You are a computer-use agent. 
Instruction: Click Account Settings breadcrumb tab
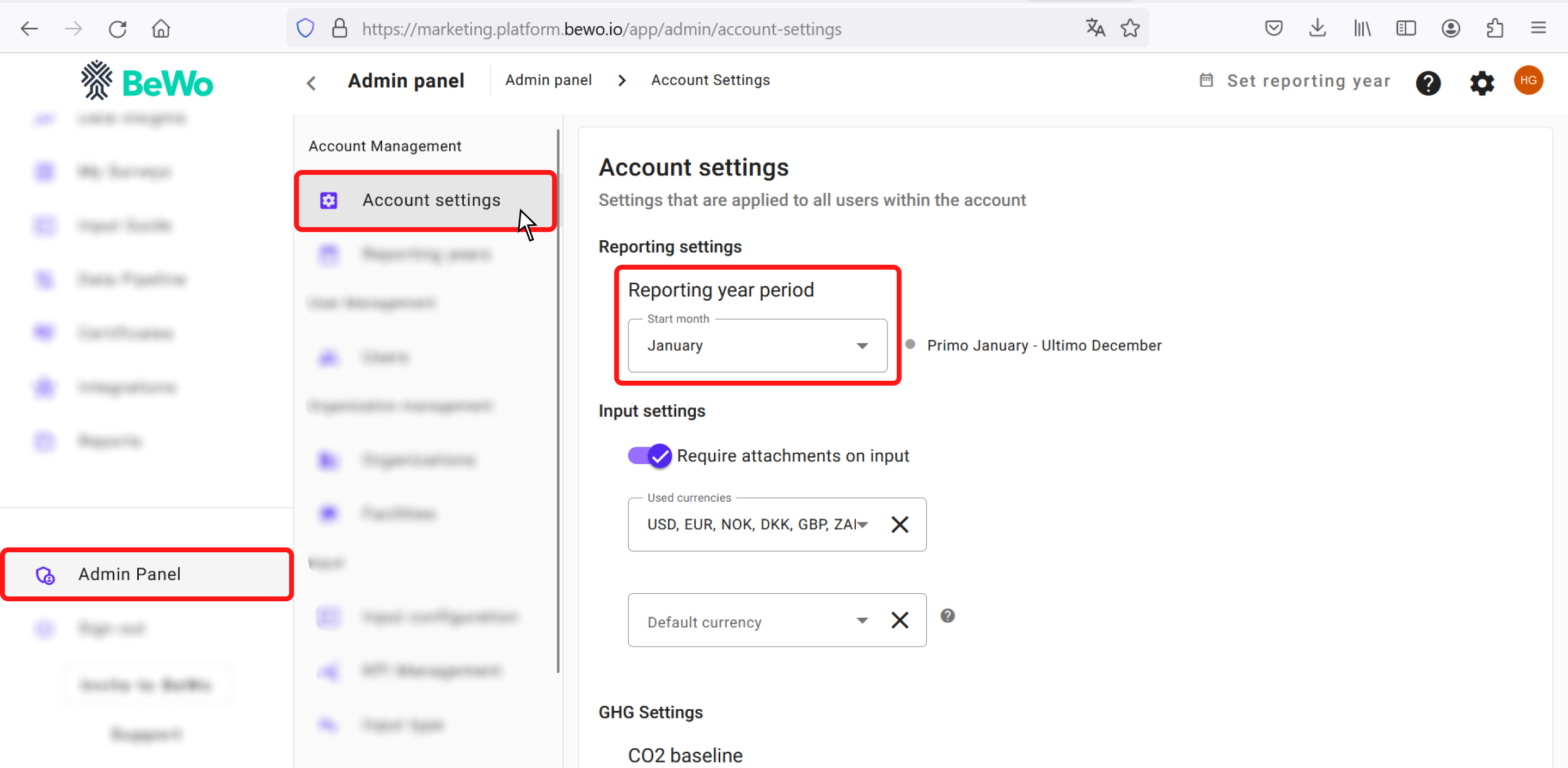point(711,80)
